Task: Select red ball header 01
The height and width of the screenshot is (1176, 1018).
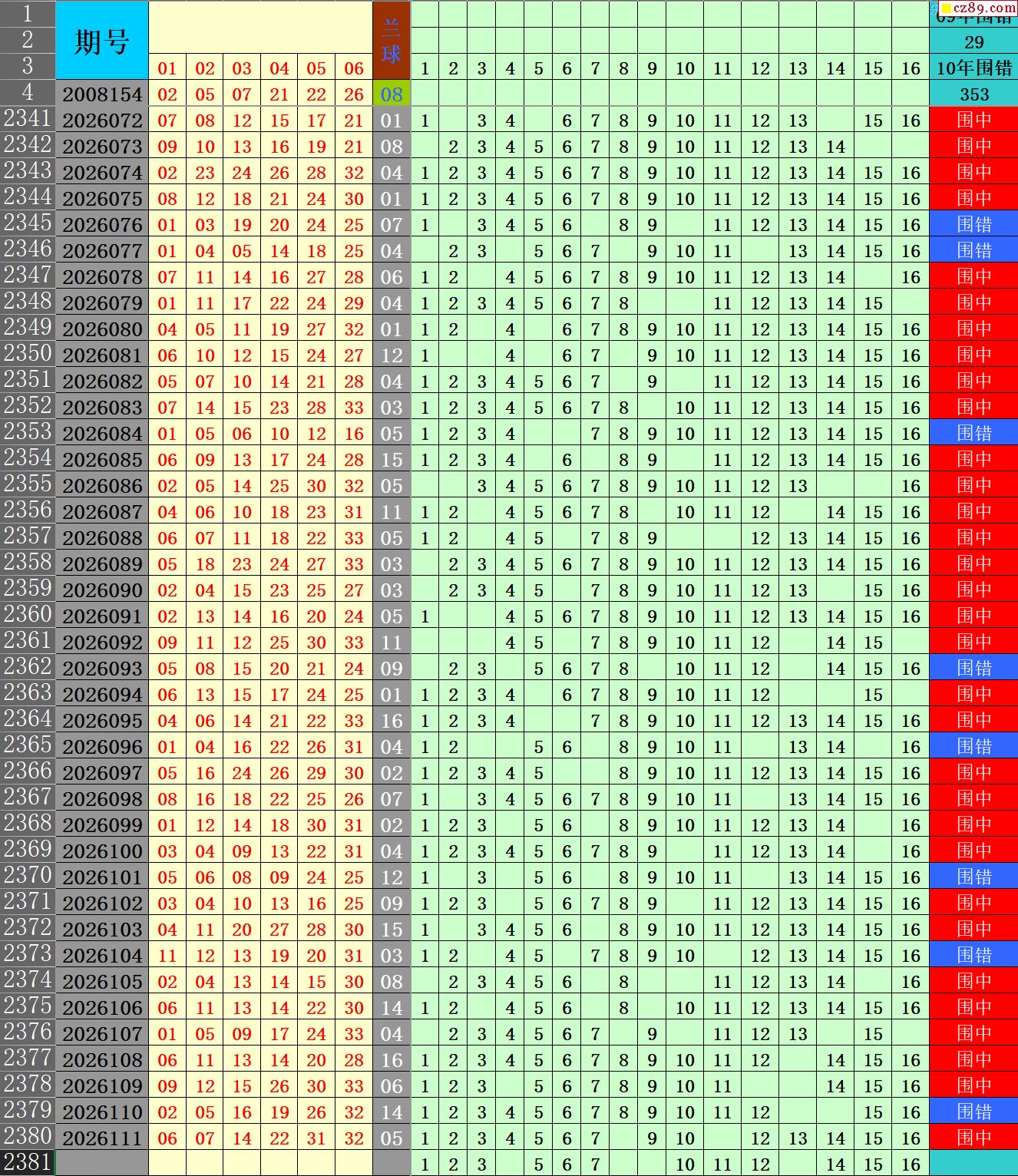Action: tap(167, 68)
